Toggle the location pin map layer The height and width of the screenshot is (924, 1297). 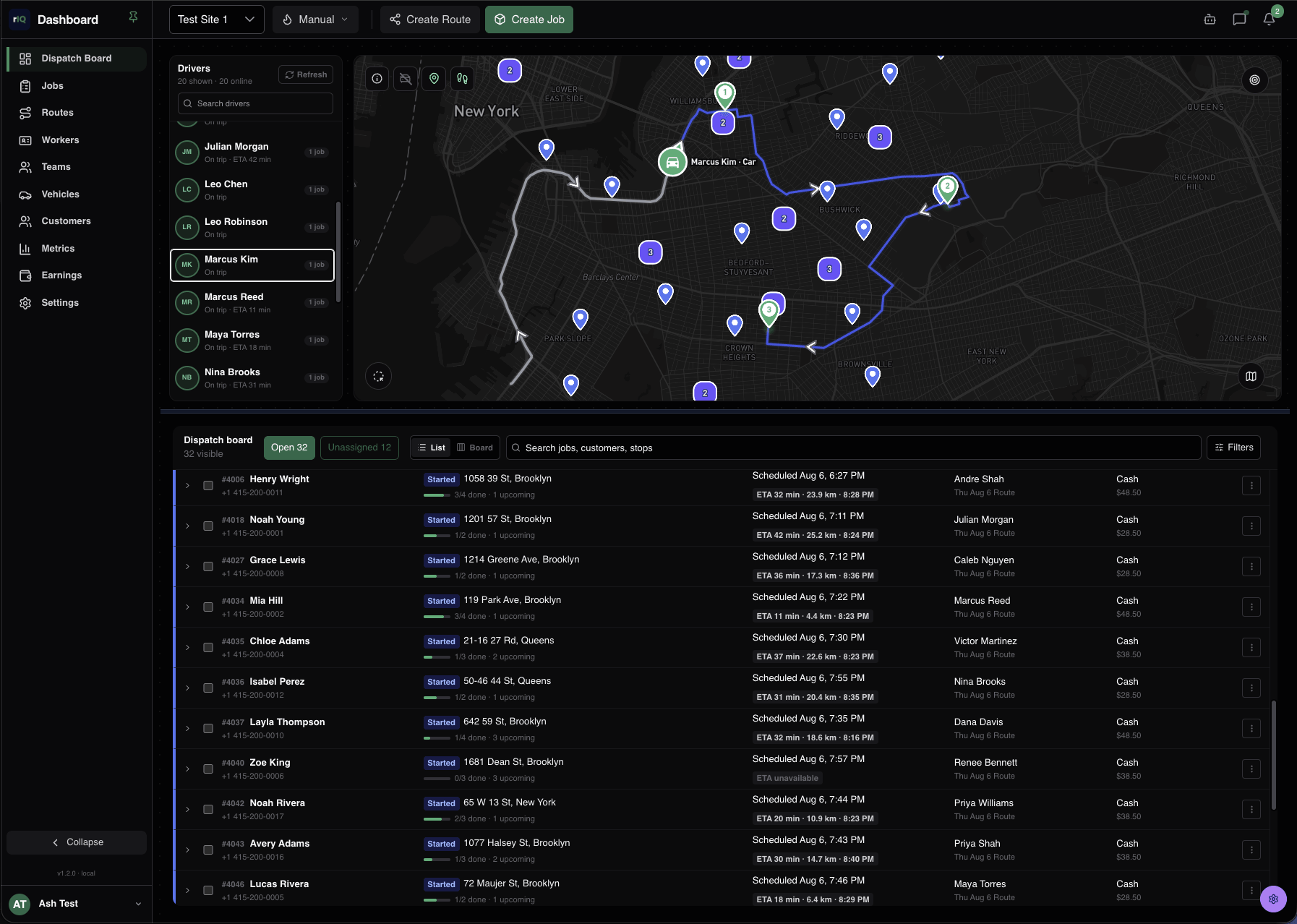pos(434,79)
